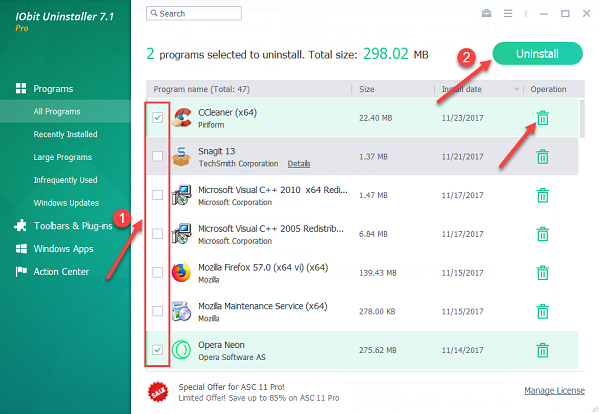
Task: Check the Snagit 13 checkbox
Action: click(158, 156)
